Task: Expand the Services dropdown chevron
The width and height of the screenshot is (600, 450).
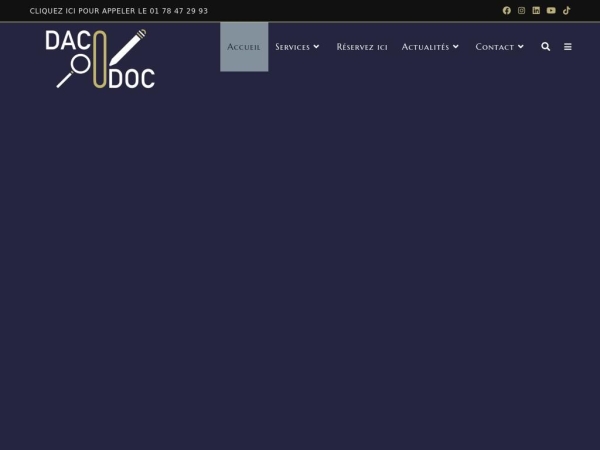Action: tap(316, 47)
